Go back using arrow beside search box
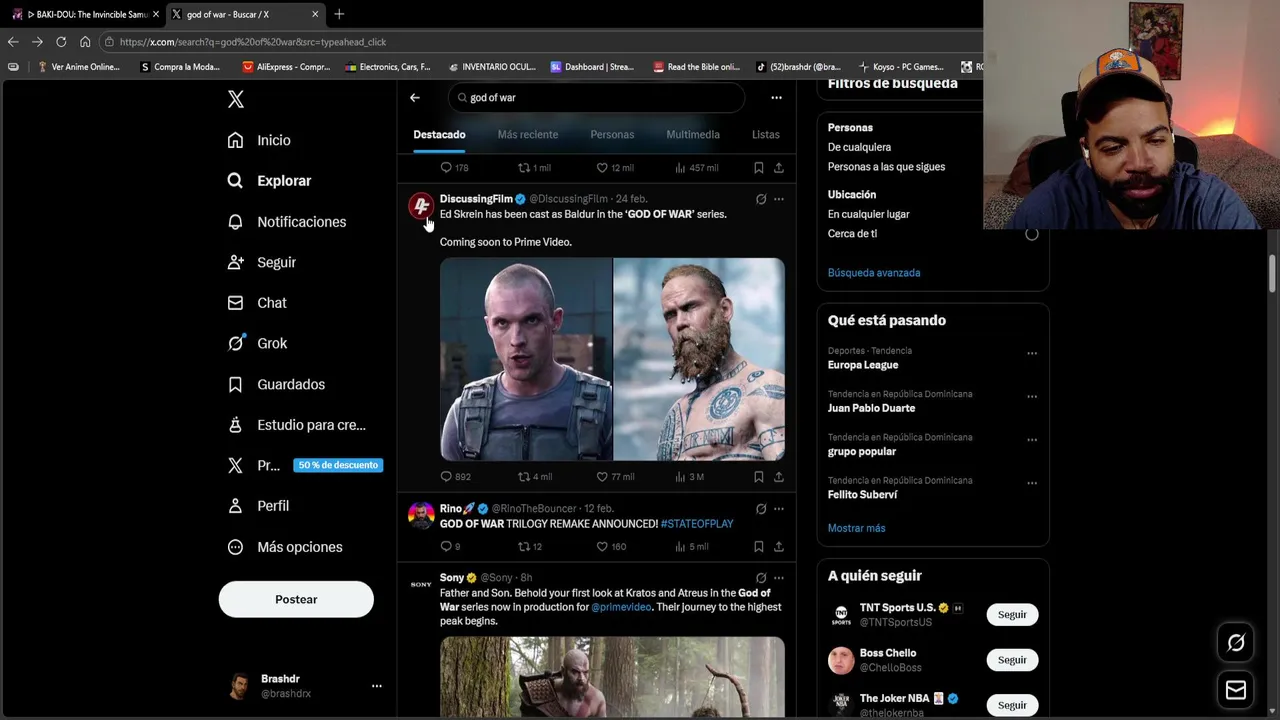 415,98
